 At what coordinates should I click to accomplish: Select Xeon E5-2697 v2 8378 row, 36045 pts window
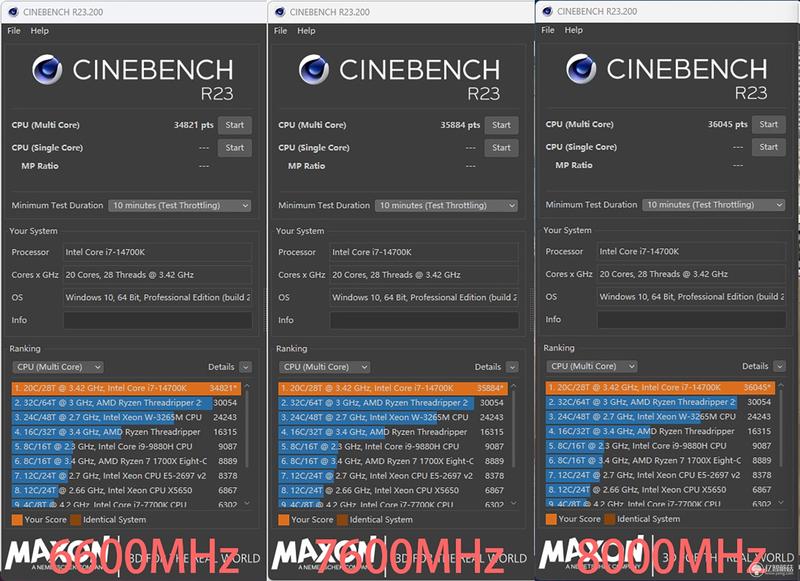click(660, 475)
